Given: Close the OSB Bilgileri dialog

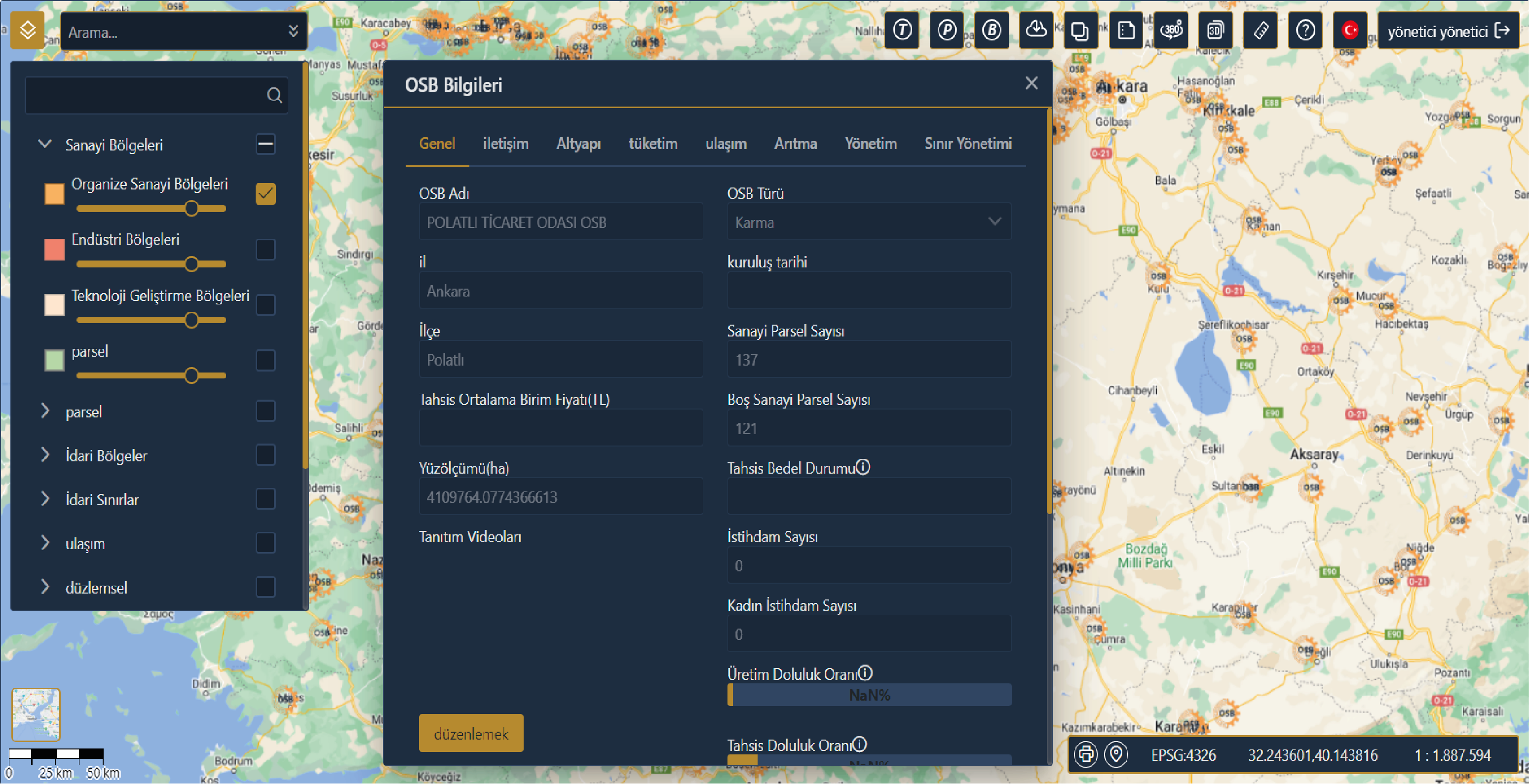Looking at the screenshot, I should (x=1031, y=83).
